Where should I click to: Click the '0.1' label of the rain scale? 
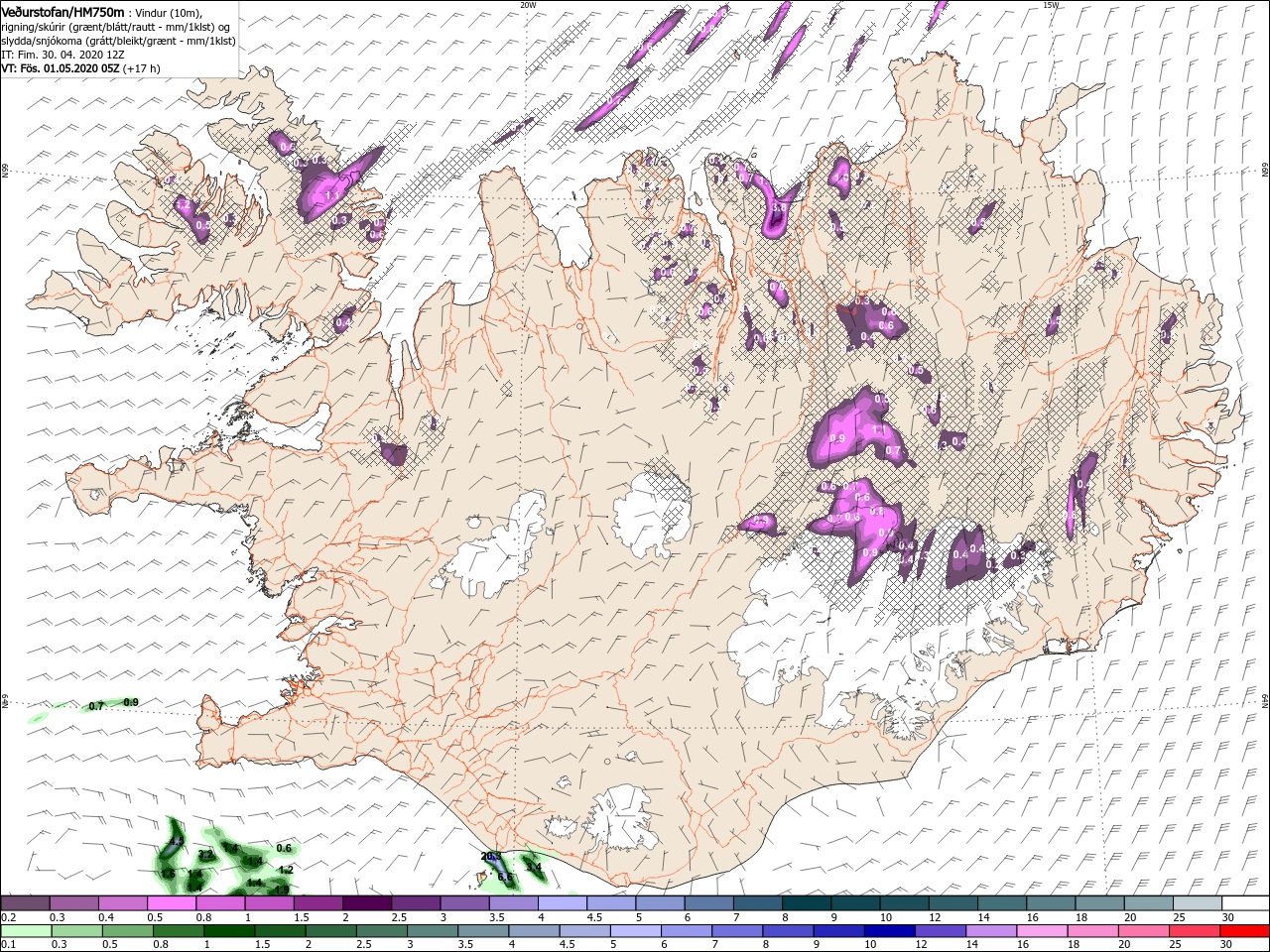tap(8, 946)
